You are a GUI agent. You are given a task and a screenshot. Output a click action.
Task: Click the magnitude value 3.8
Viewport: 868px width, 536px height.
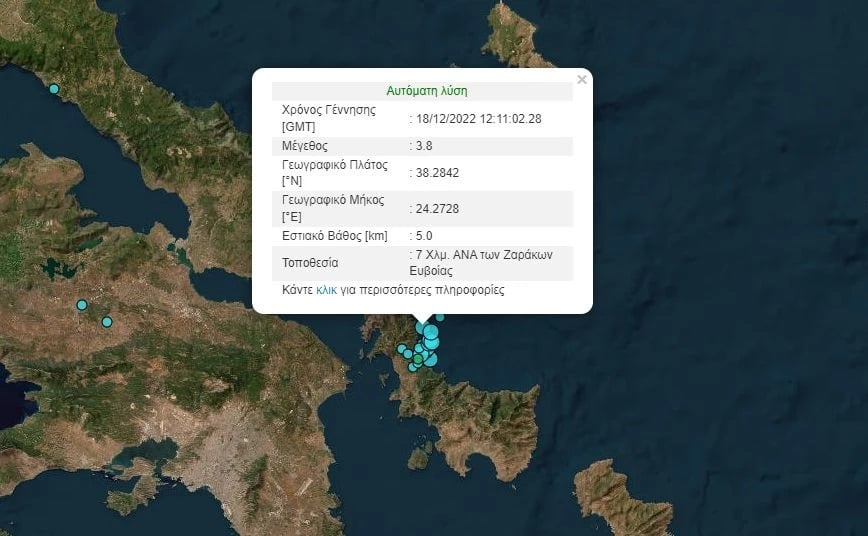click(x=423, y=146)
